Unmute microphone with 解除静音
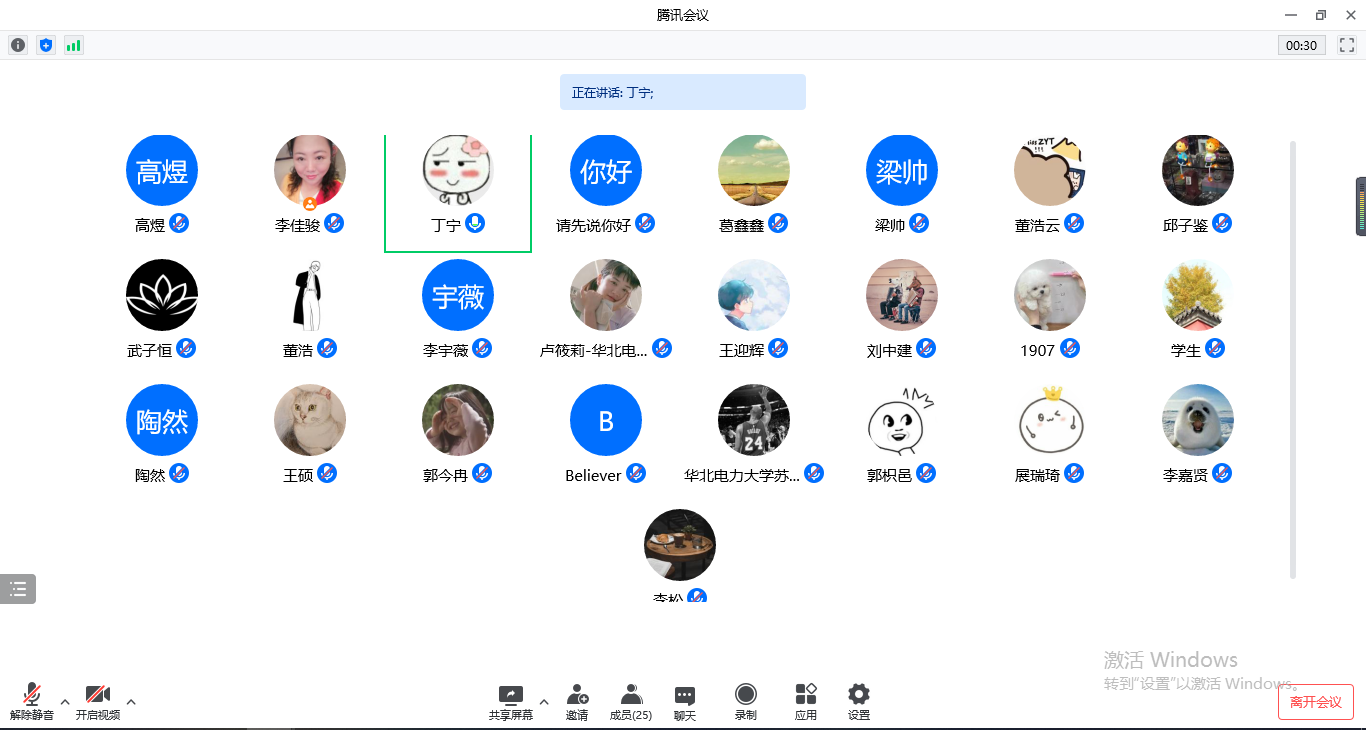 tap(32, 702)
